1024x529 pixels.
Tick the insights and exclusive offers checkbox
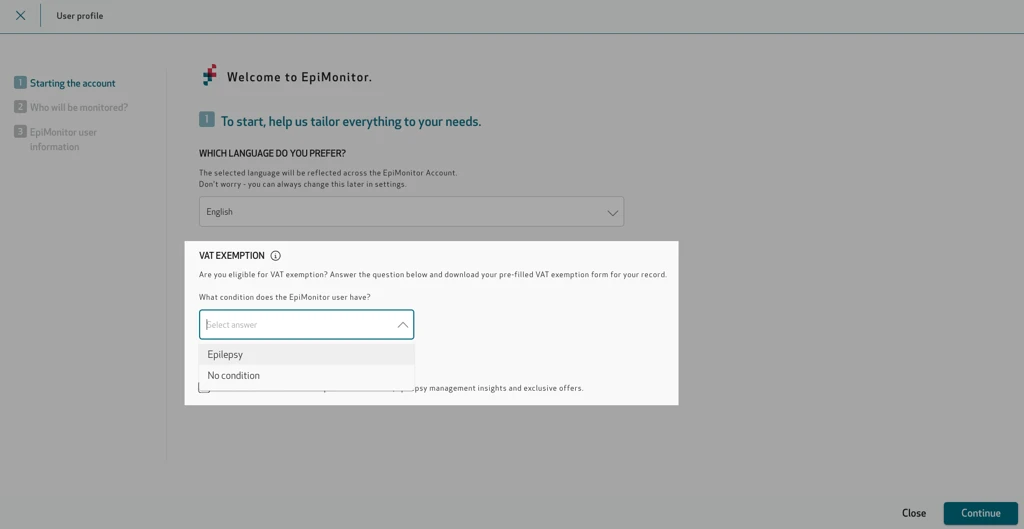[204, 388]
